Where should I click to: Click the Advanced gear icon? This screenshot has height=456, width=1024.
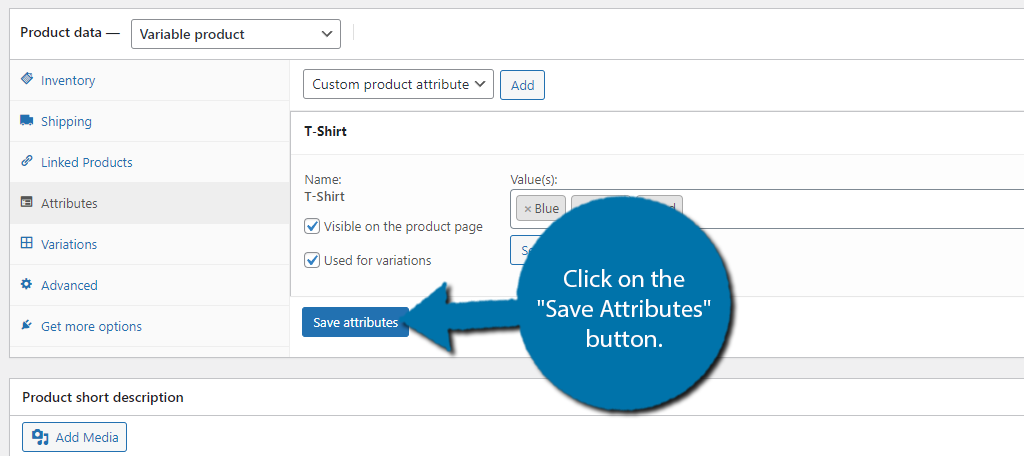pyautogui.click(x=27, y=285)
